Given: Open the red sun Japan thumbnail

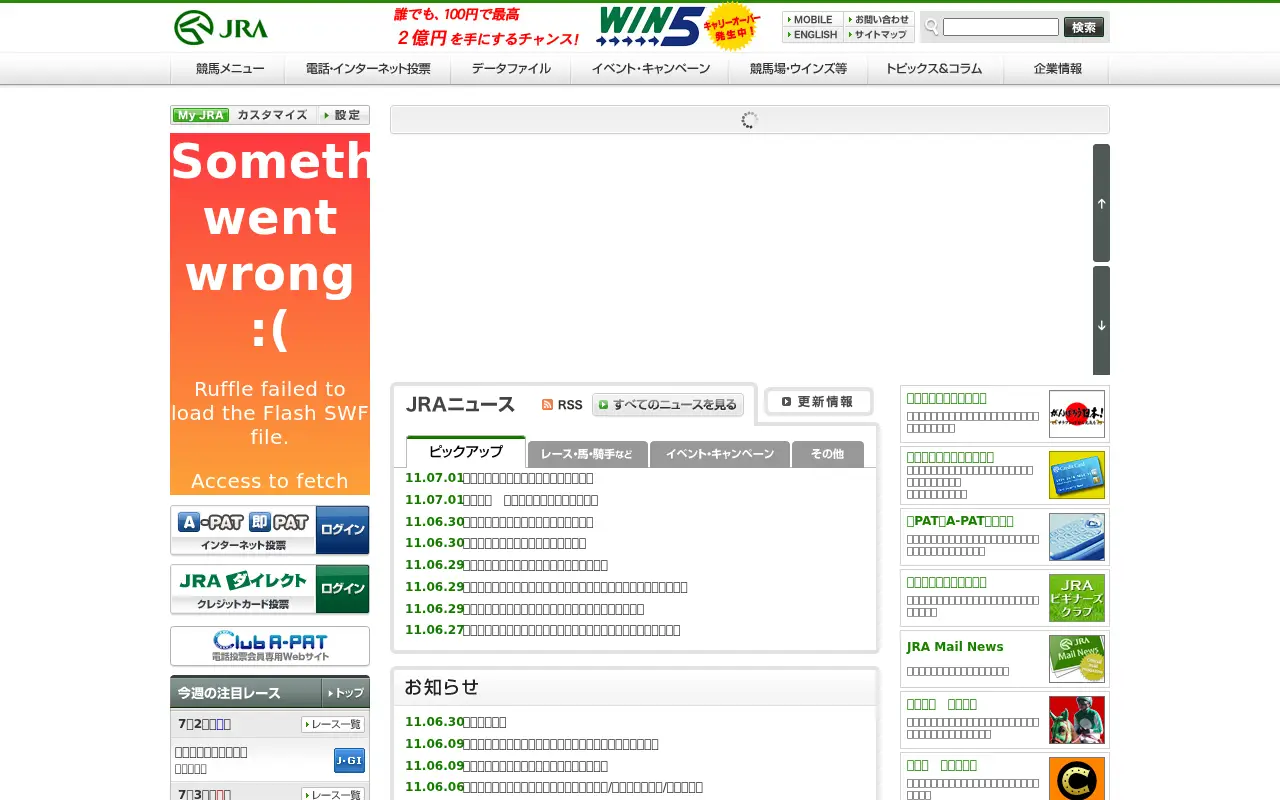Looking at the screenshot, I should tap(1077, 414).
